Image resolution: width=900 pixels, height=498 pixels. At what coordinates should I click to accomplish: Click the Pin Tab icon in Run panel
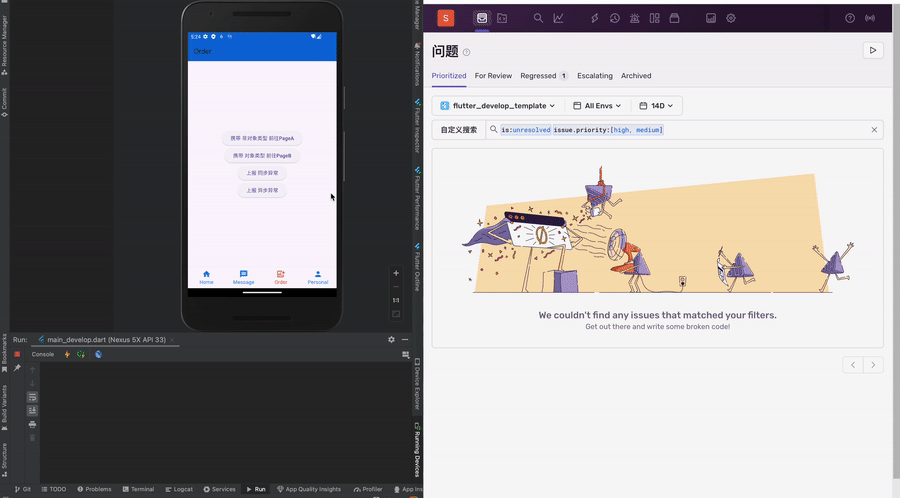tap(17, 368)
